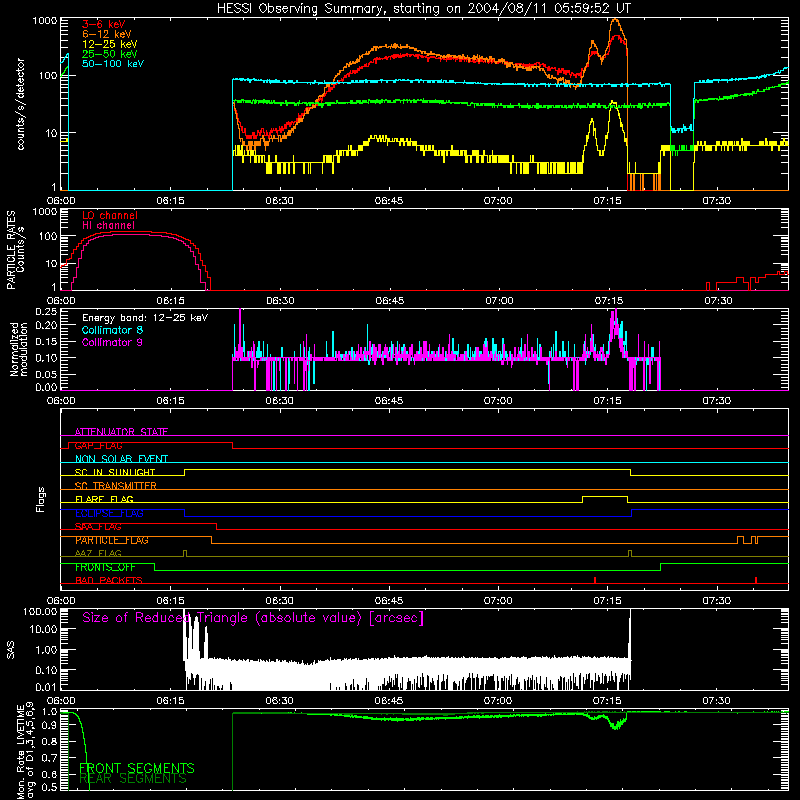This screenshot has width=800, height=800.
Task: Click the yellow '12-25 keV' count-rate legend entry
Action: coord(110,44)
